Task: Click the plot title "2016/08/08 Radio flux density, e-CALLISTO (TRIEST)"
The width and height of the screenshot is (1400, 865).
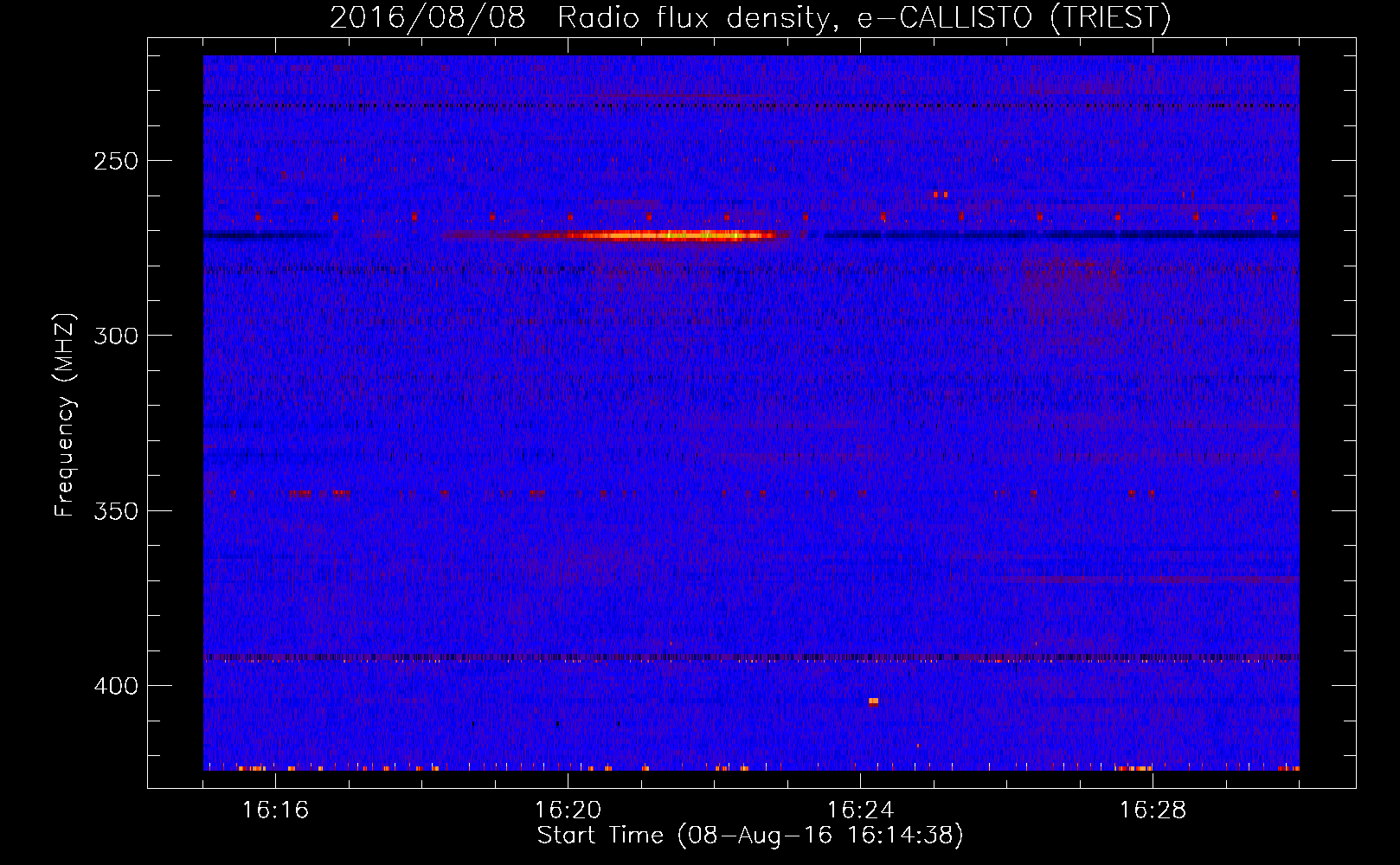Action: pyautogui.click(x=750, y=17)
